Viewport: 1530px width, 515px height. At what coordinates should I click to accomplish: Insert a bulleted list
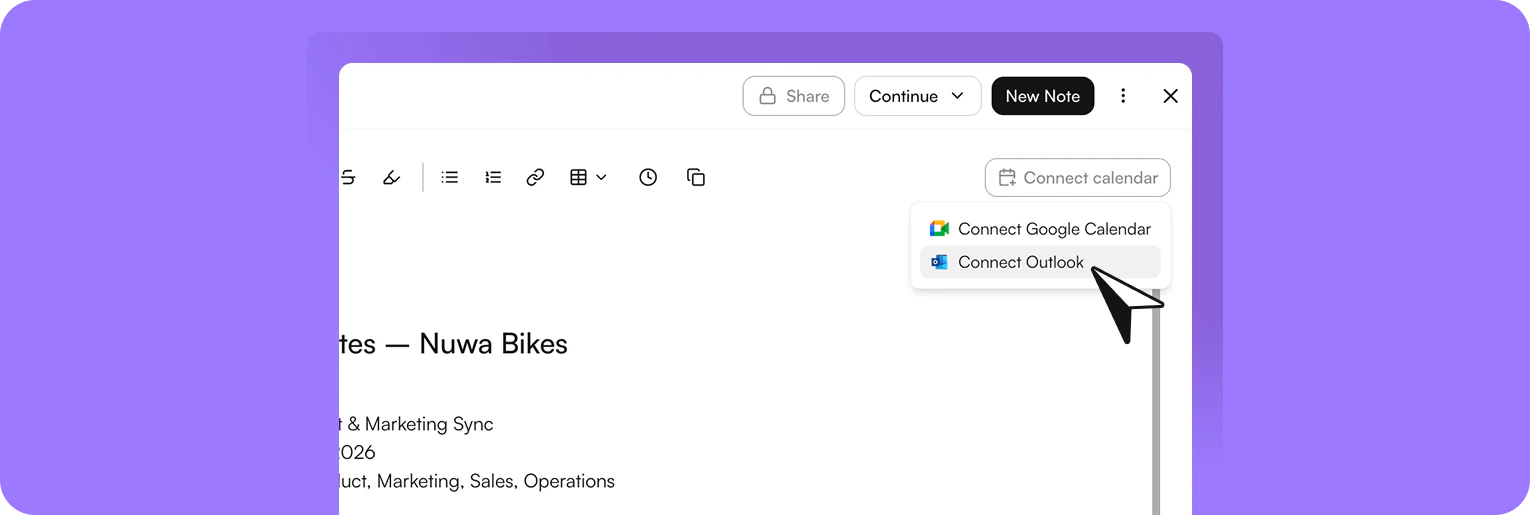click(x=450, y=177)
